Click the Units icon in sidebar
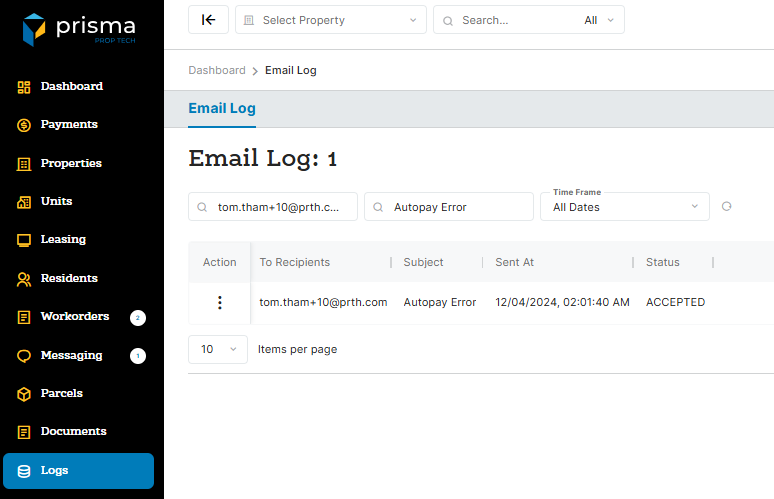 [x=24, y=202]
